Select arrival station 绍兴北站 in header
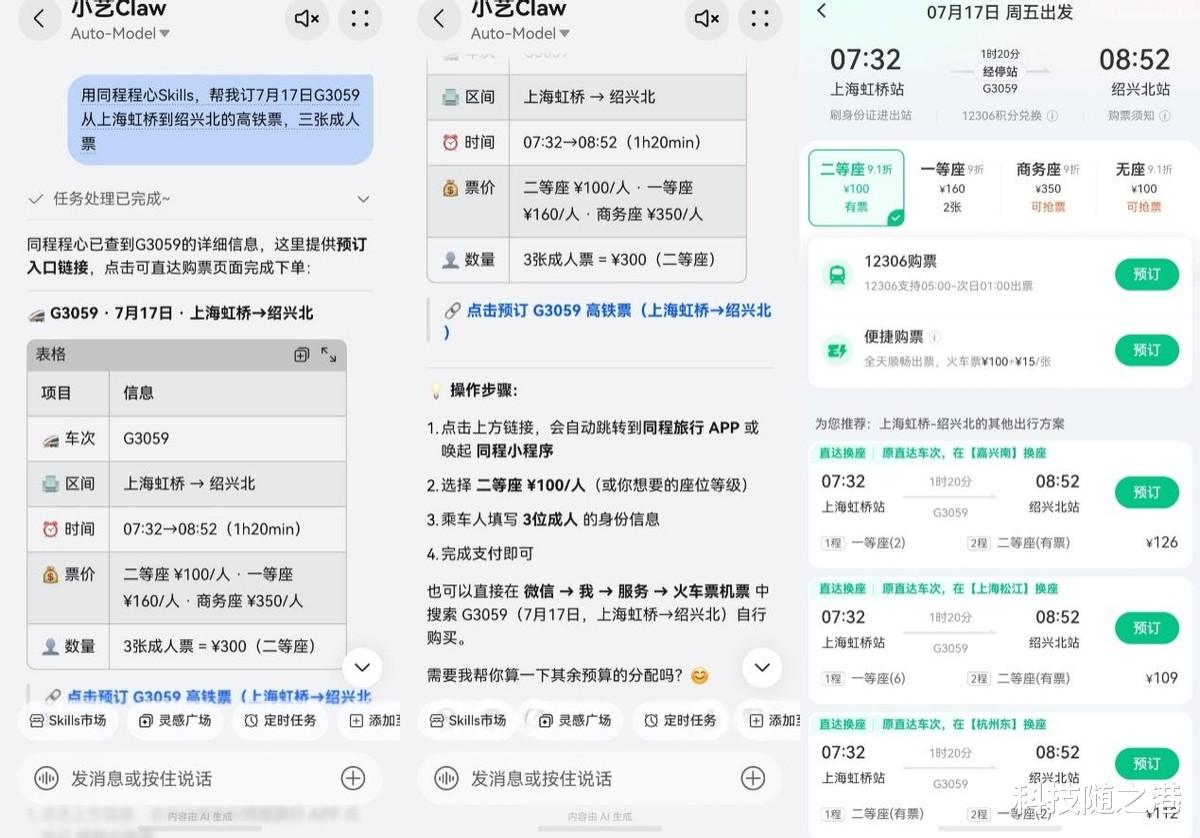The image size is (1200, 838). (x=1140, y=89)
